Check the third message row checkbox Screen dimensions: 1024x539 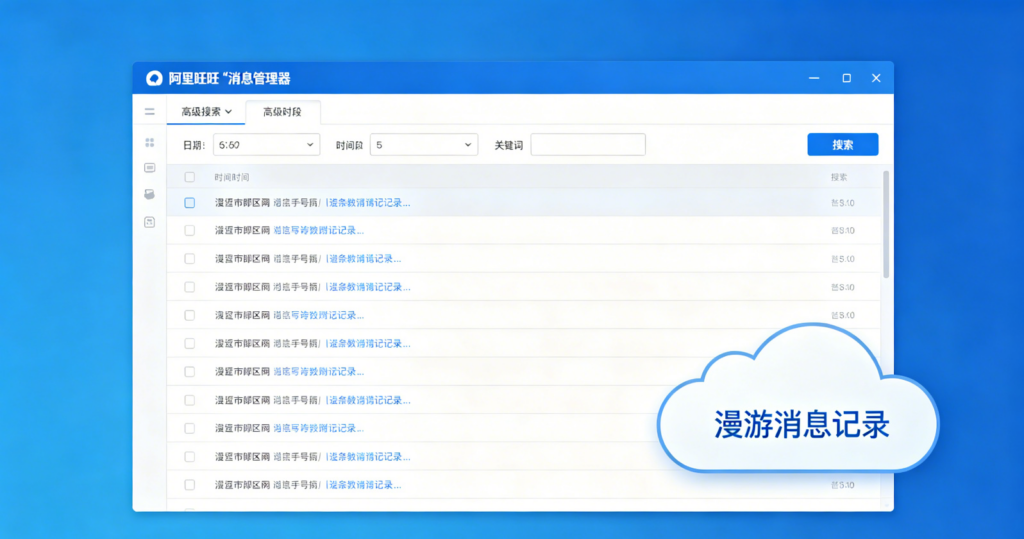(189, 259)
